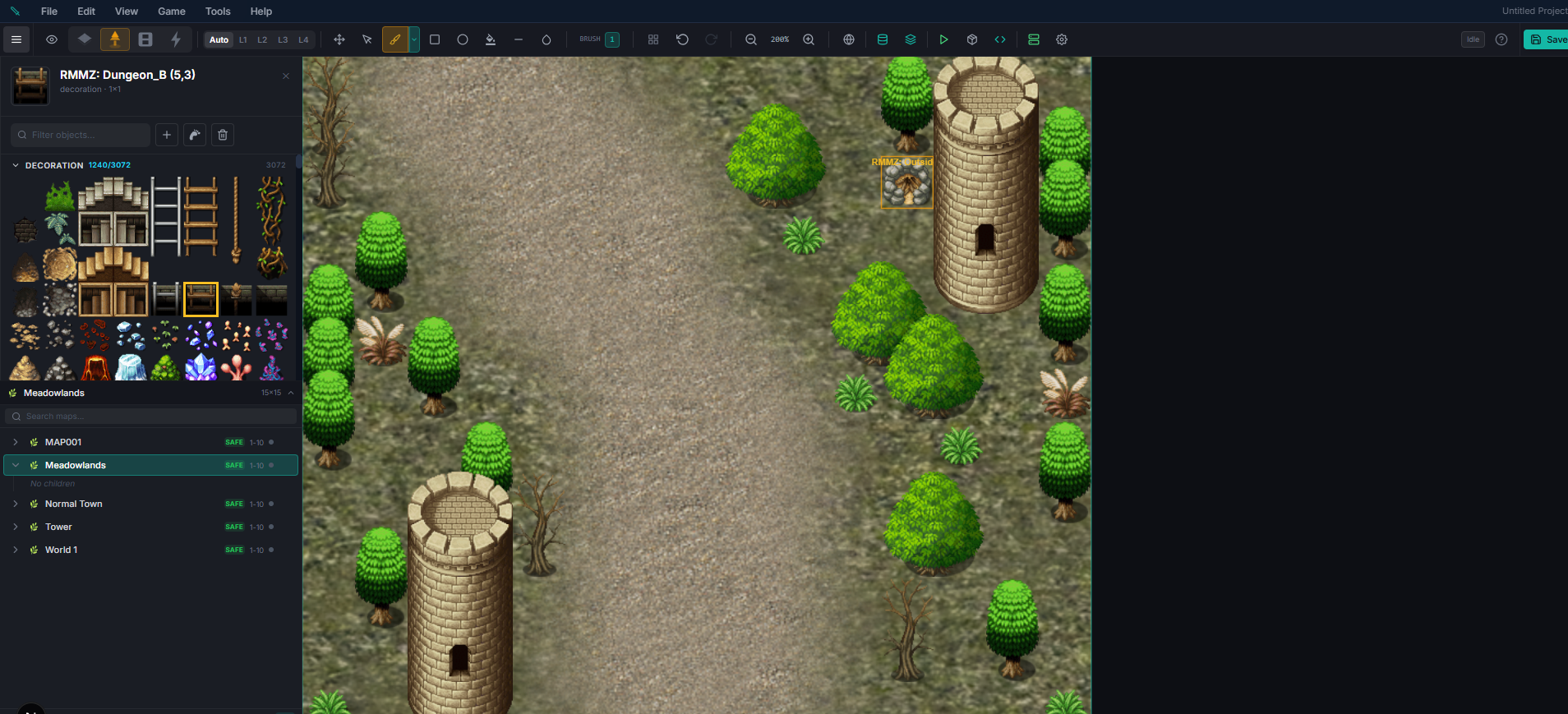1568x714 pixels.
Task: Switch to layer L4
Action: [x=303, y=39]
